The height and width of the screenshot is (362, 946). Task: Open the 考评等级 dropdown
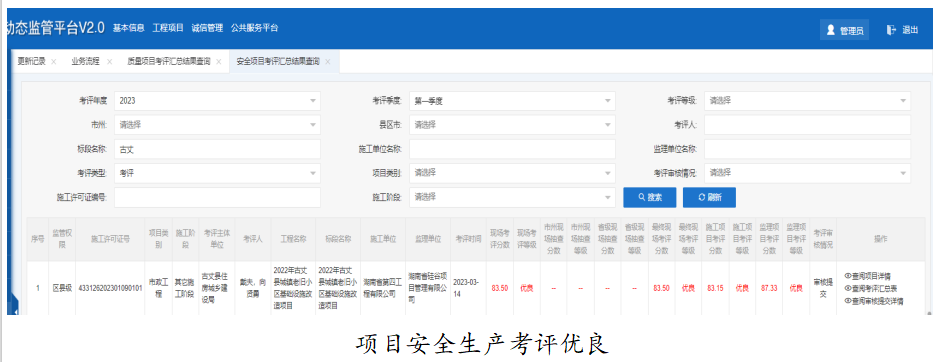[x=807, y=101]
